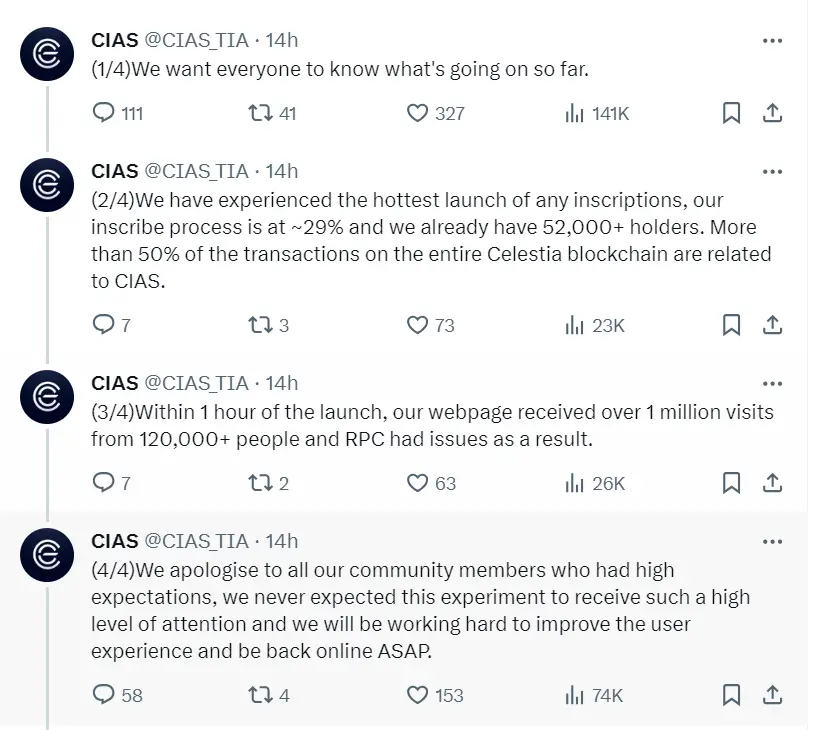
Task: Open the more options menu on first tweet
Action: (x=771, y=41)
